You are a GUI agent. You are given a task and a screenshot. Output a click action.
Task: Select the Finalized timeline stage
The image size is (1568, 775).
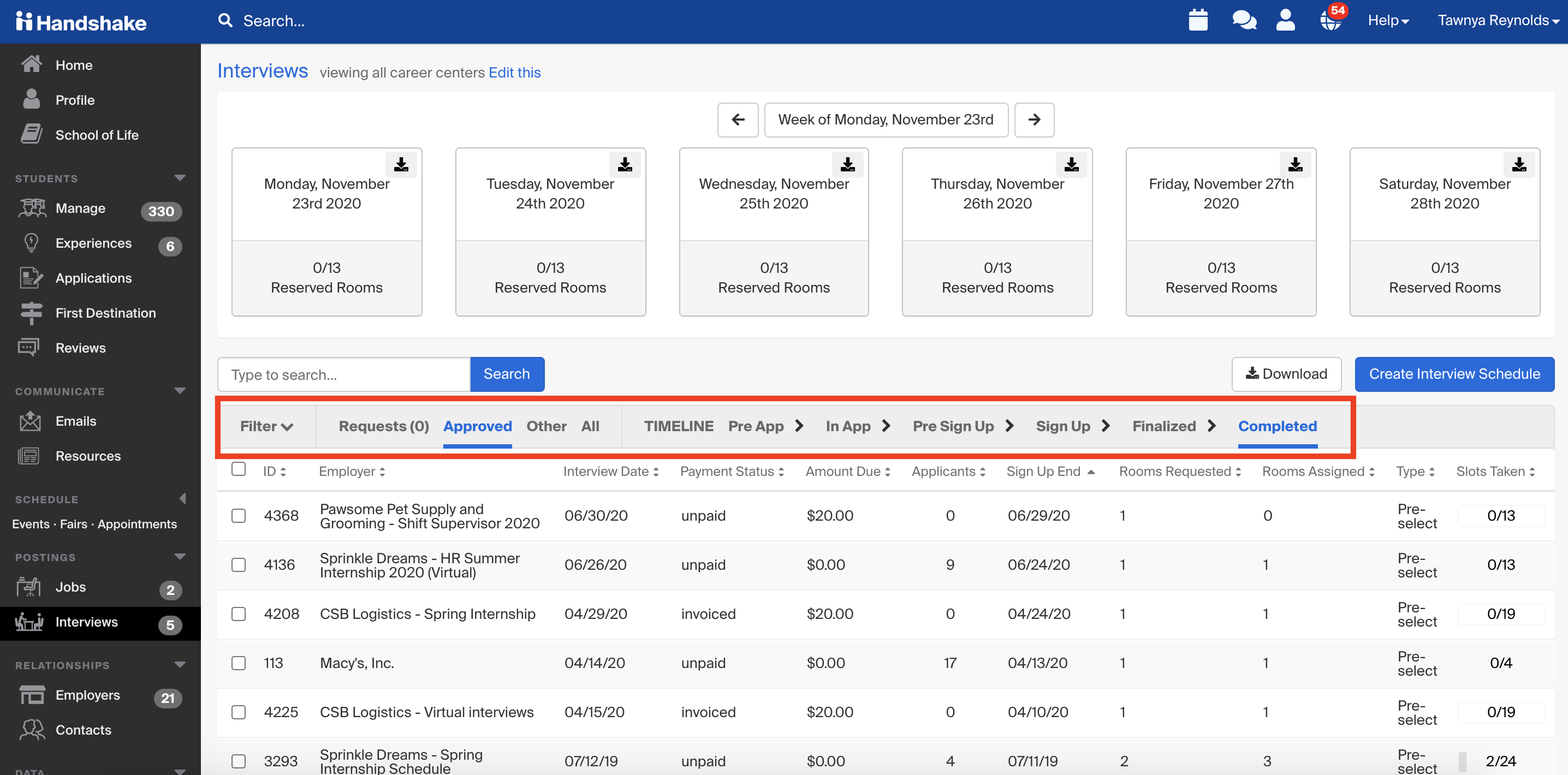pyautogui.click(x=1164, y=426)
